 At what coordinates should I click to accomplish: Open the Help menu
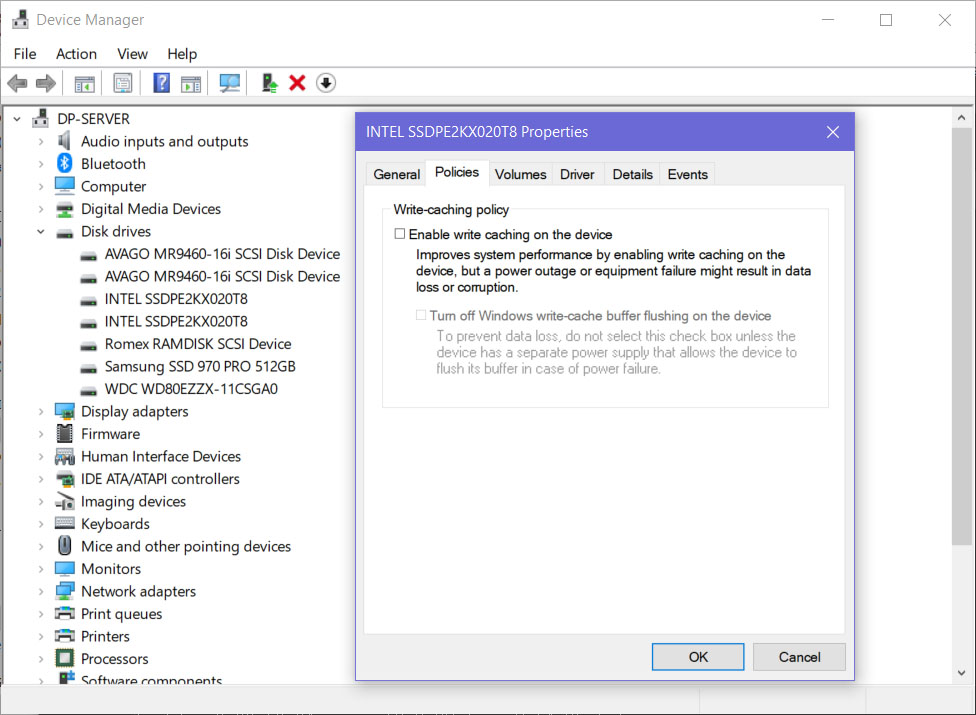pyautogui.click(x=182, y=54)
